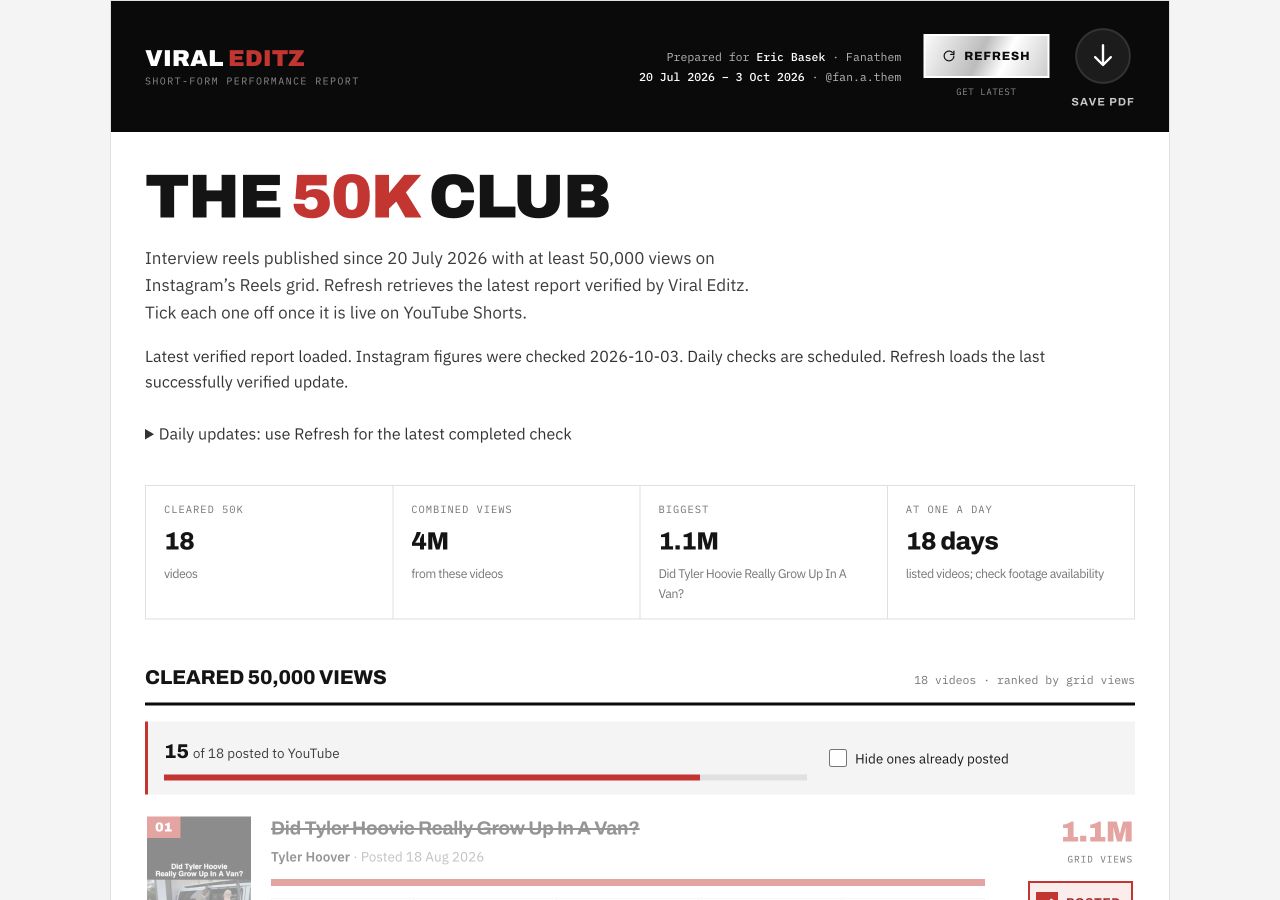This screenshot has height=900, width=1280.
Task: Click the 'SHORT-FORM PERFORMANCE REPORT' subtitle
Action: 252,81
